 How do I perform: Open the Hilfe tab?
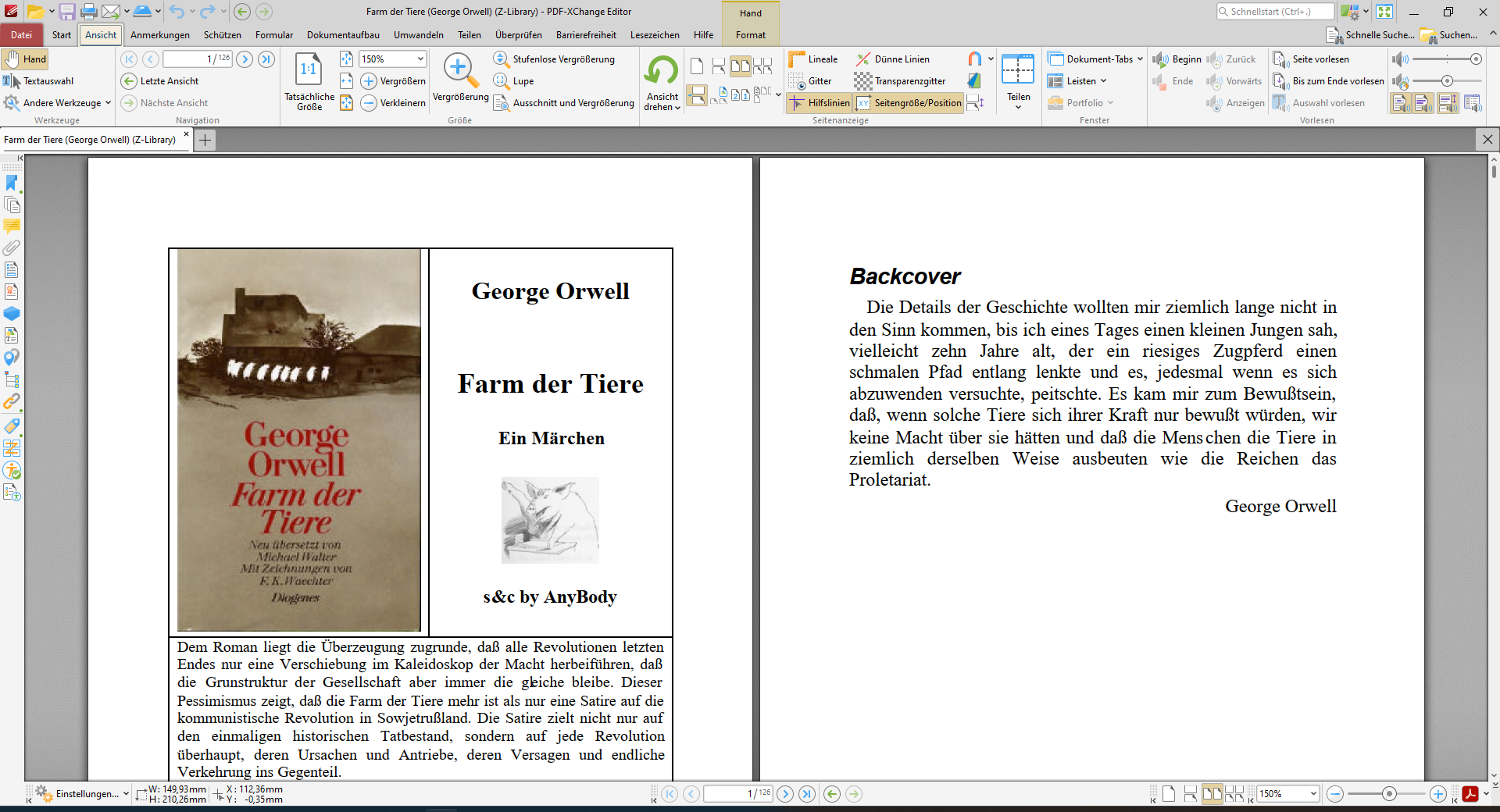click(x=704, y=35)
